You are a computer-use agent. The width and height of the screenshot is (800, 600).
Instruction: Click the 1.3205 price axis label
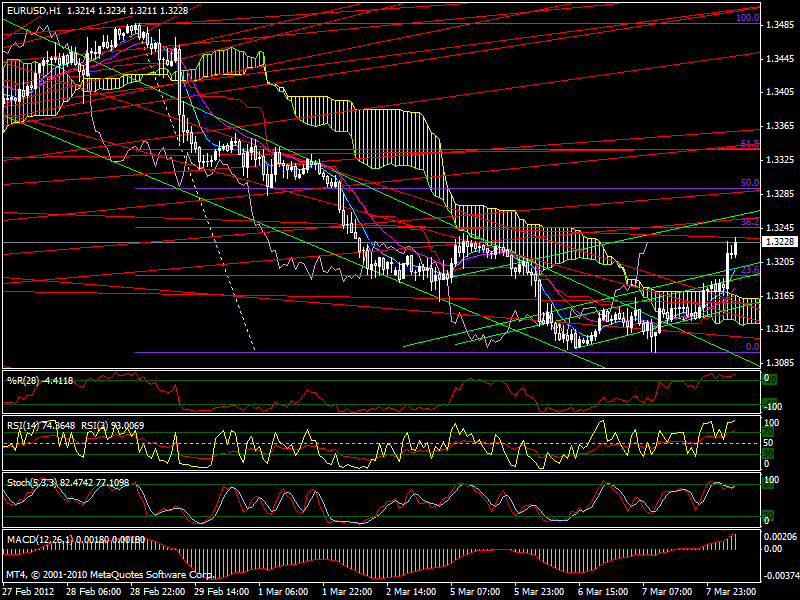[780, 262]
